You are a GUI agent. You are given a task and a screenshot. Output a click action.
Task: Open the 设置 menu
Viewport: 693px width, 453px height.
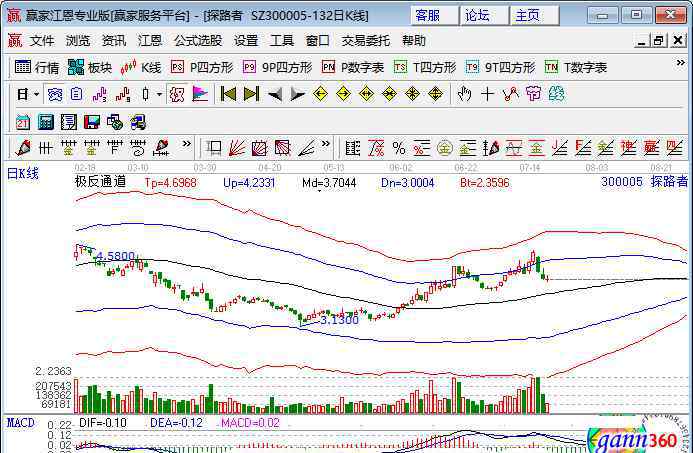[x=246, y=41]
